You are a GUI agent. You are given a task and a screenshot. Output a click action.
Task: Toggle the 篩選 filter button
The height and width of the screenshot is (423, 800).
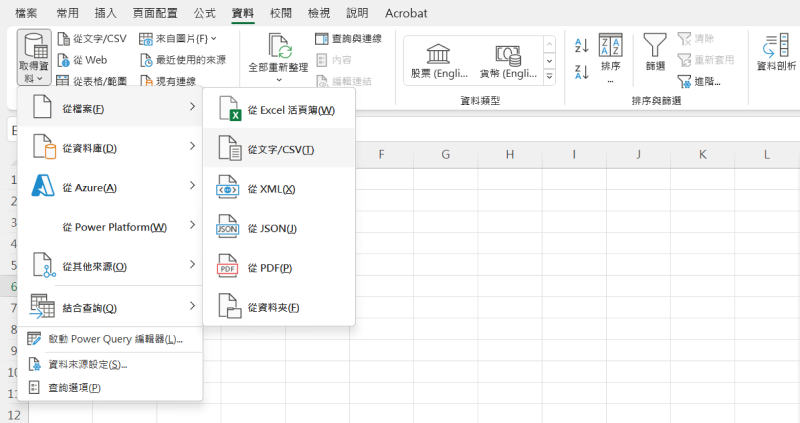point(655,52)
